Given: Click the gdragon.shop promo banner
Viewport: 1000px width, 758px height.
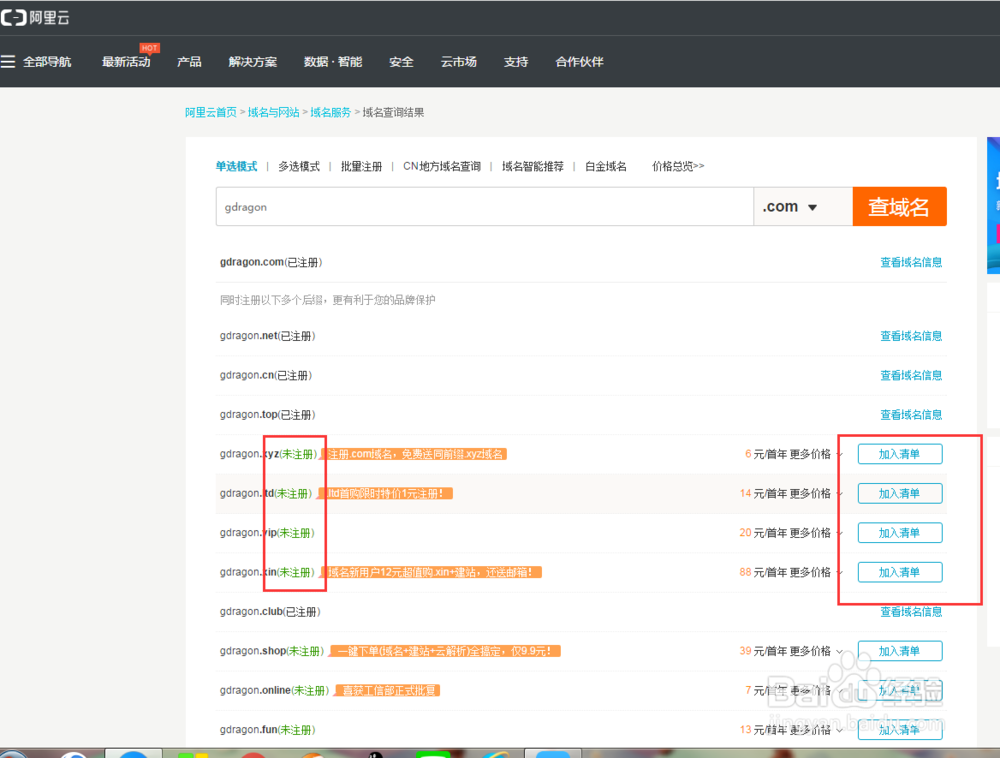Looking at the screenshot, I should pos(445,651).
